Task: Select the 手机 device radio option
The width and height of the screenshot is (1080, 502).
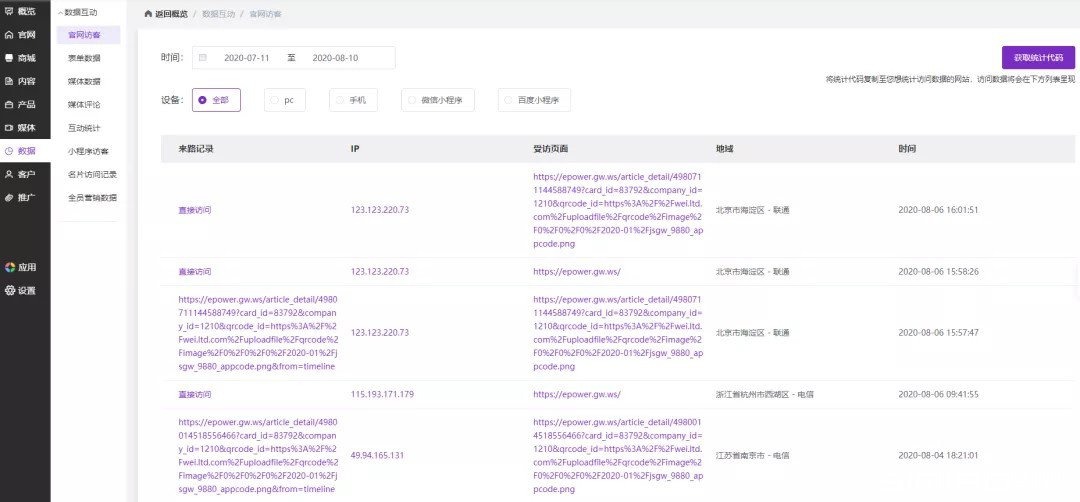Action: click(x=353, y=100)
